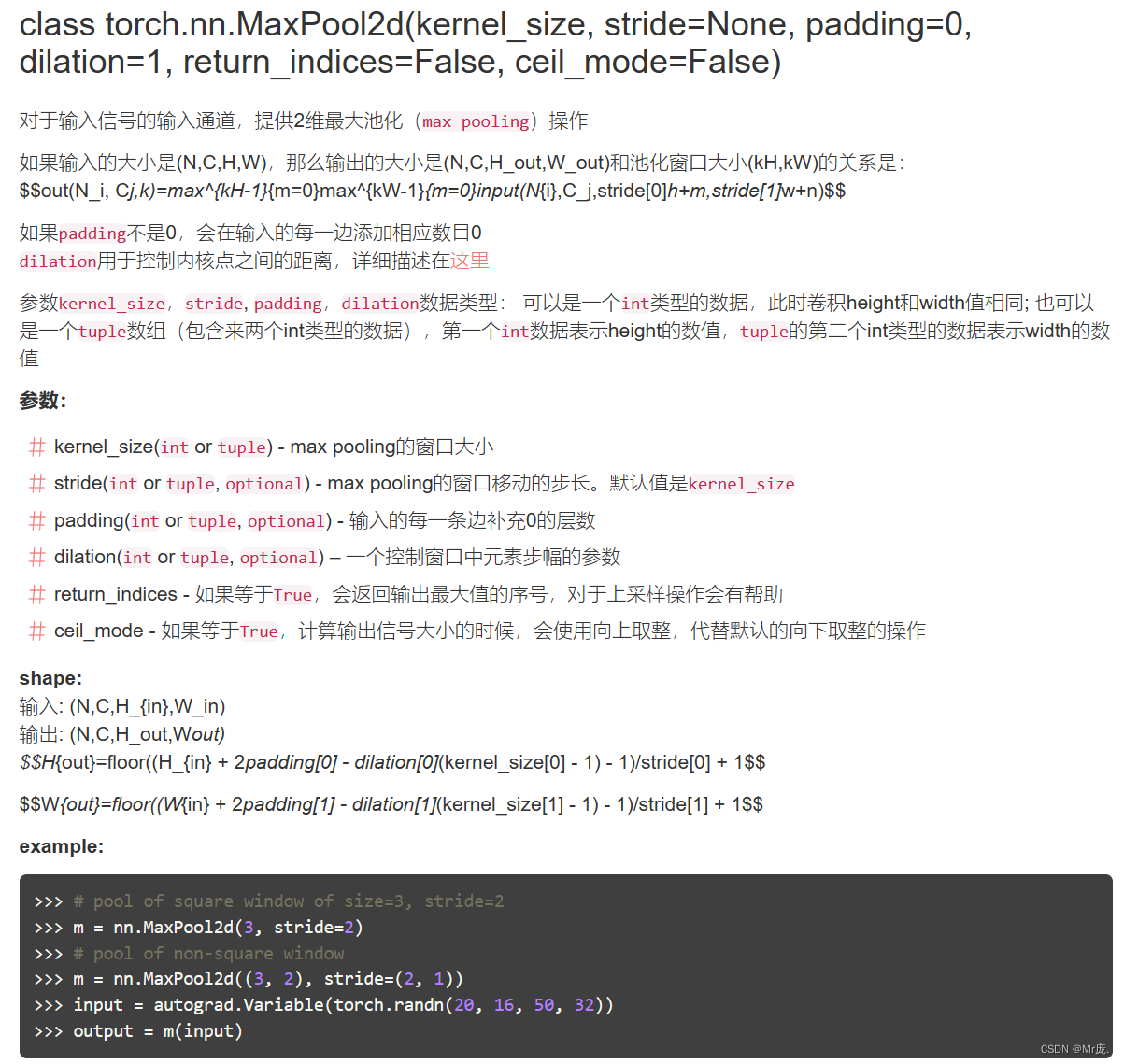
Task: Click the red "max pooling" code text in the intro sentence
Action: click(476, 121)
